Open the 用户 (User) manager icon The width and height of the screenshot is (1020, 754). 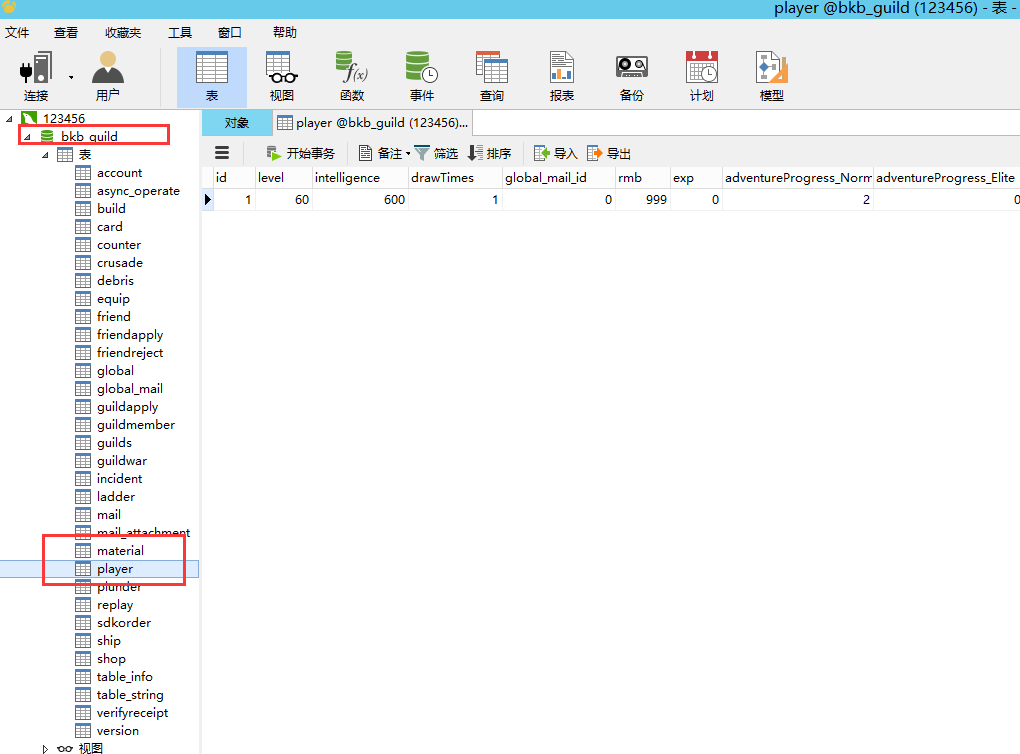pos(107,68)
